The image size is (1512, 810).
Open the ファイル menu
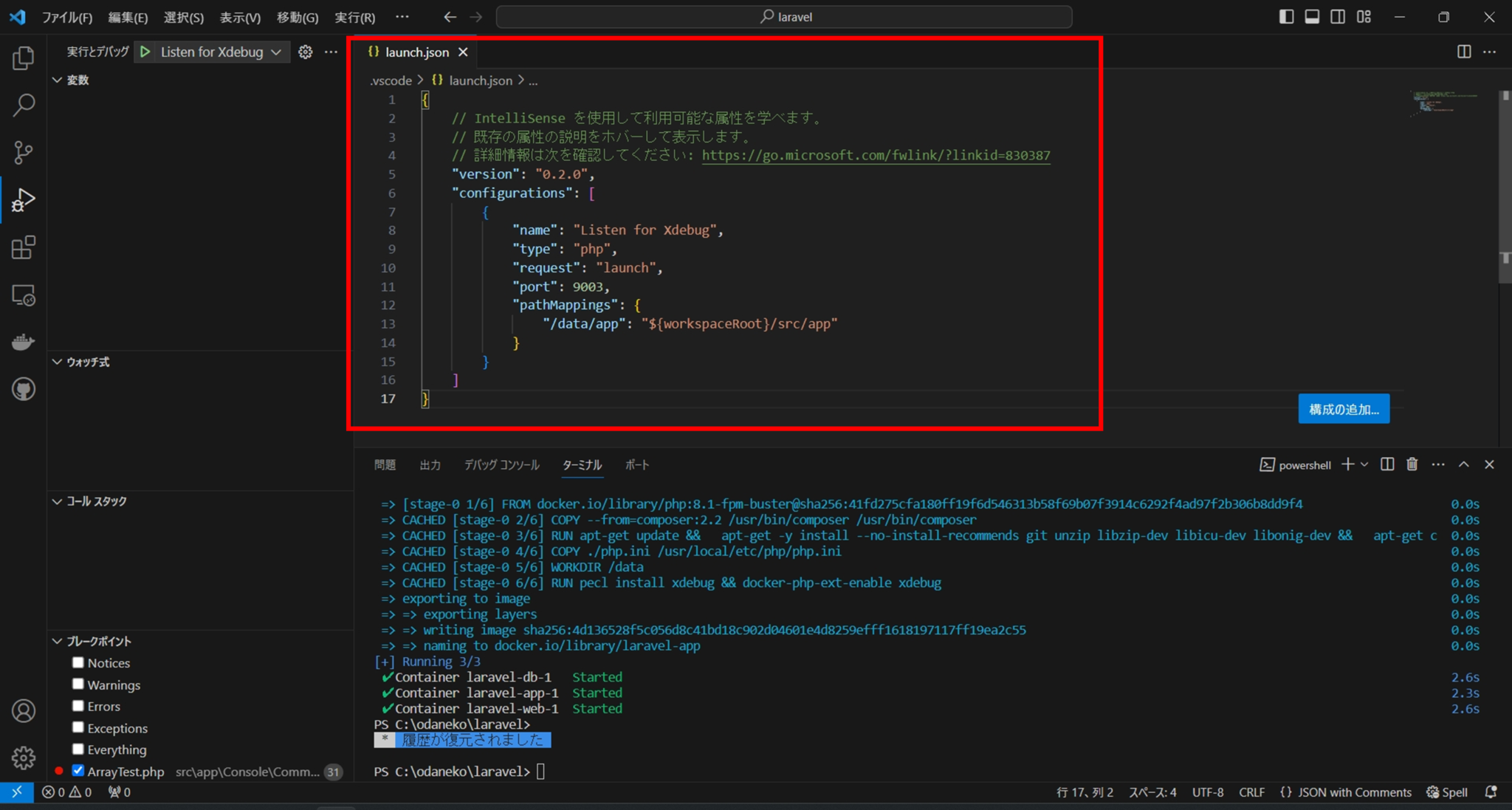[x=66, y=16]
